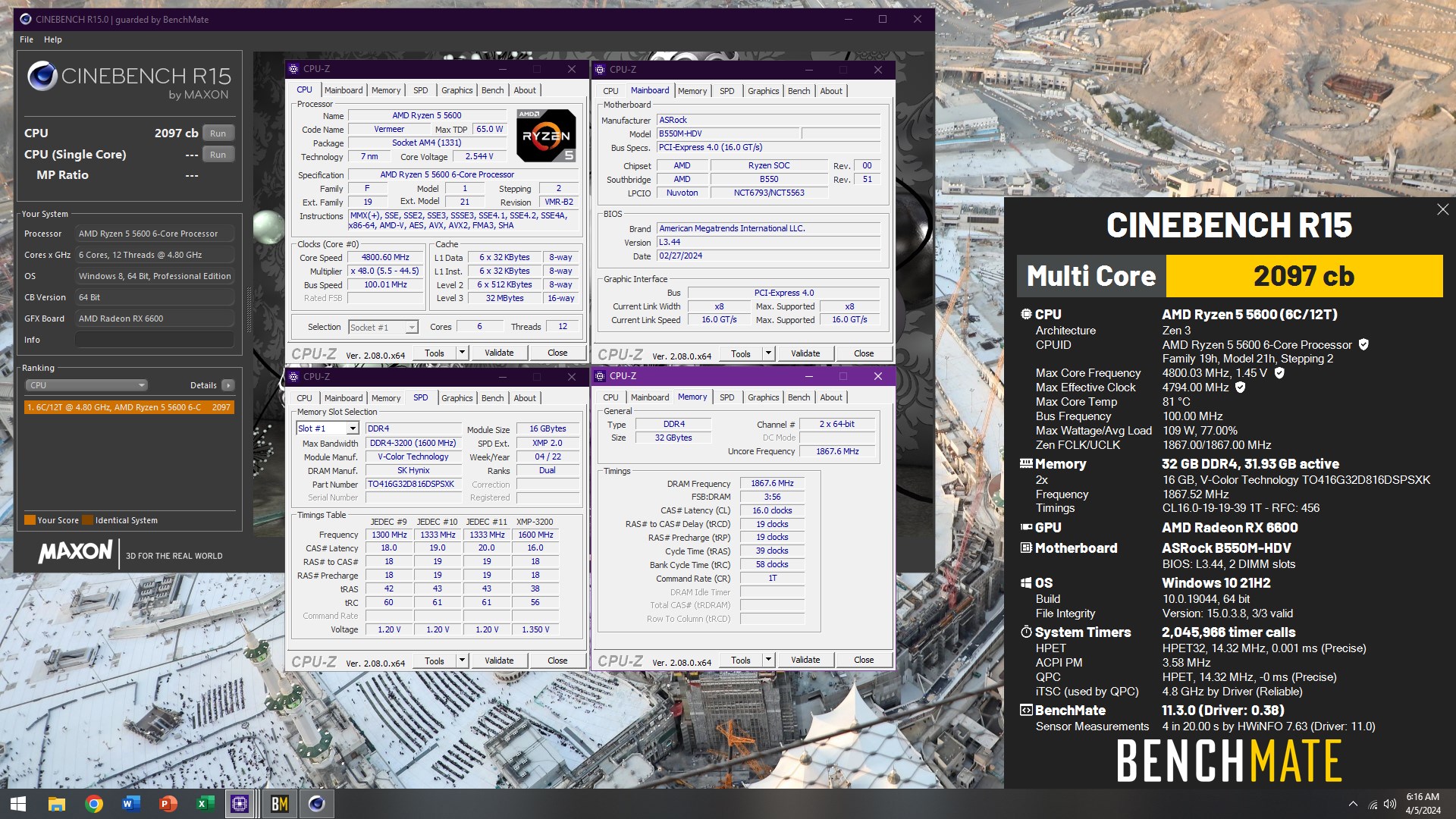Click the clock showing 6:16 AM
Screen dimensions: 1456x819
[x=1423, y=797]
